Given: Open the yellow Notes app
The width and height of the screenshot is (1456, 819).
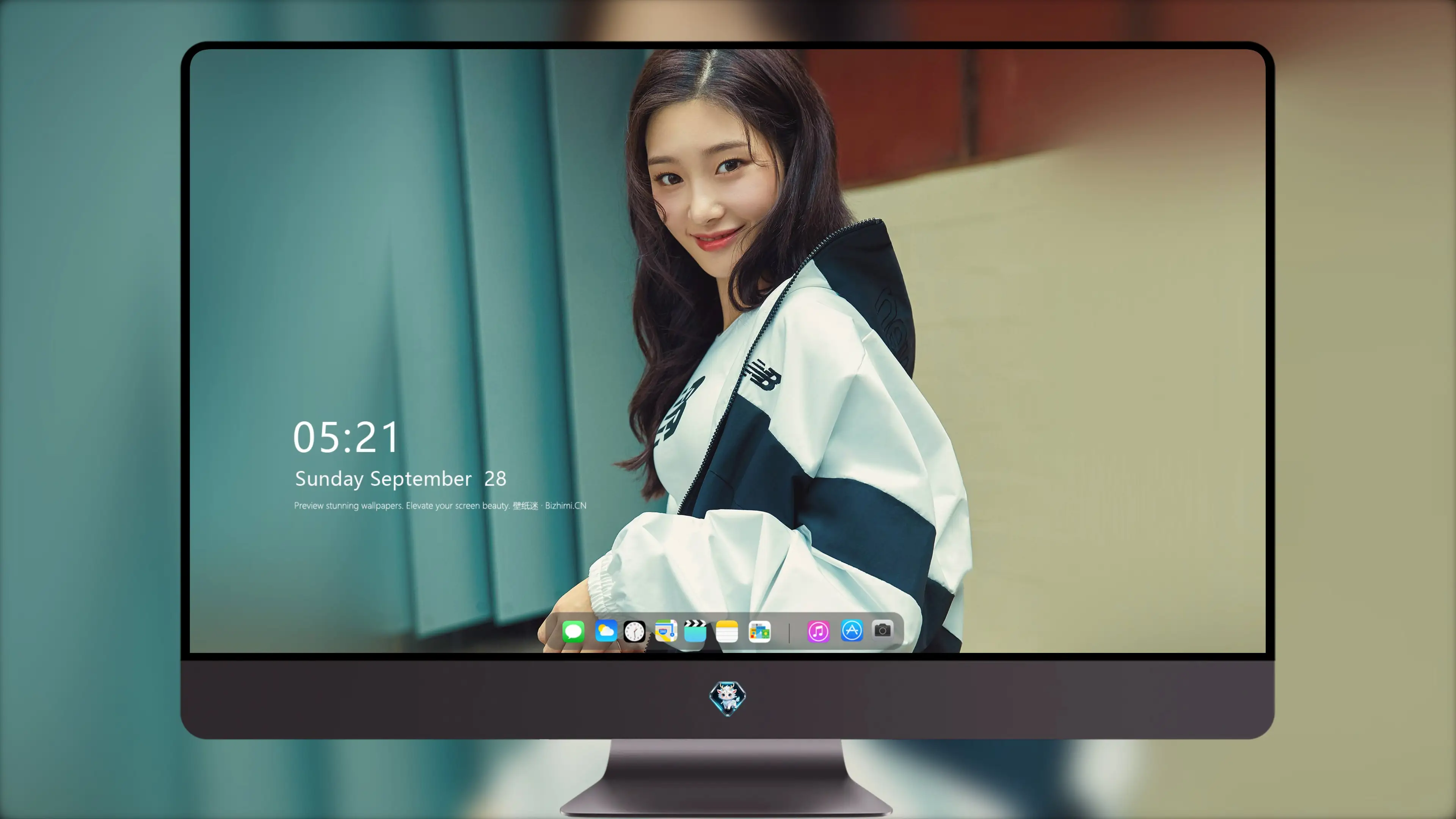Looking at the screenshot, I should pos(727,631).
